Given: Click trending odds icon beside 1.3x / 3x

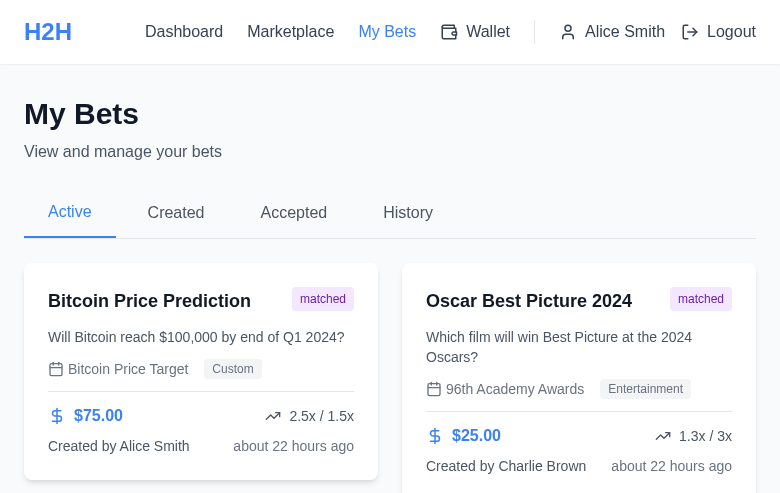Looking at the screenshot, I should [663, 436].
